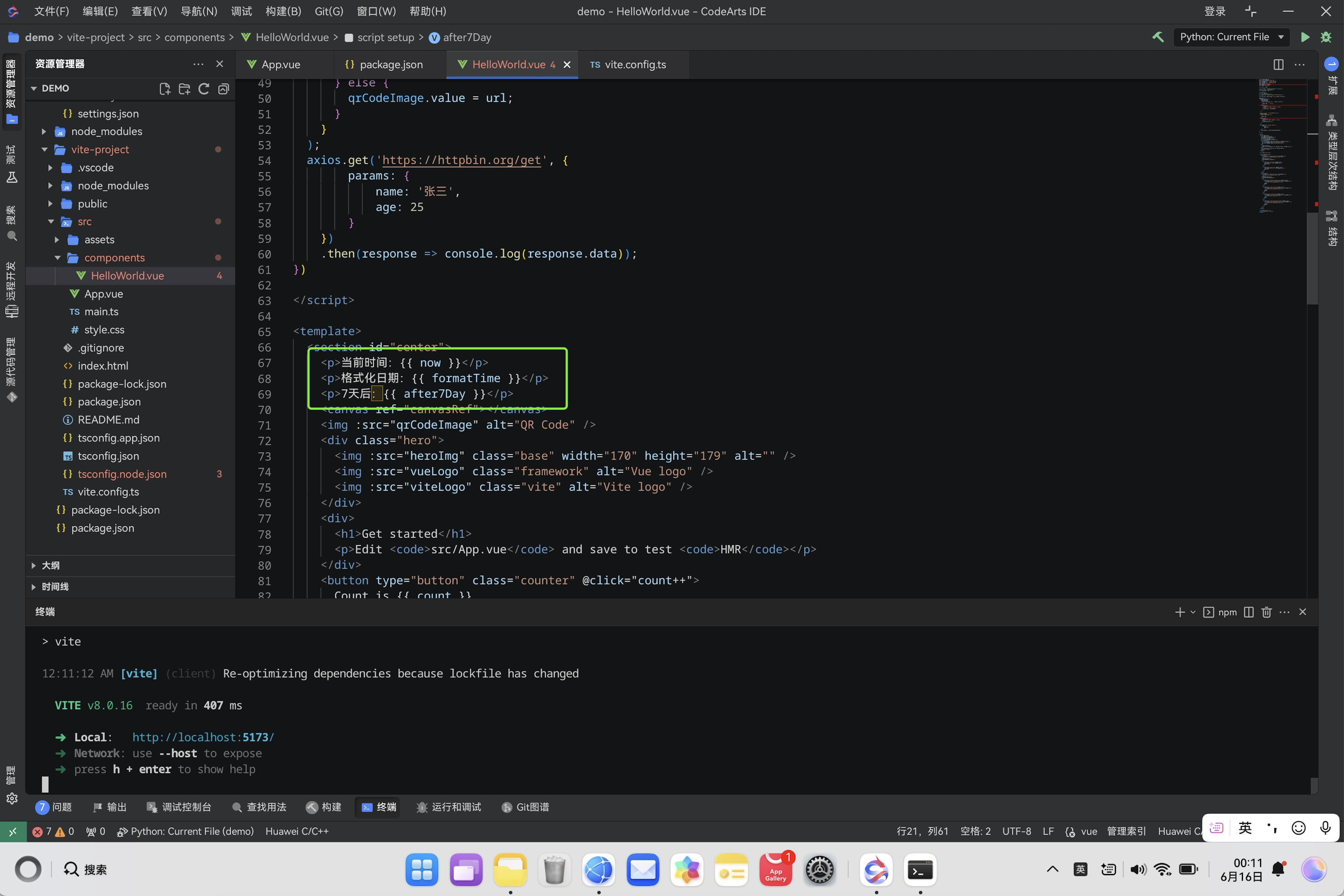Collapse the DEMO root section
Screen dimensions: 1344x896
pyautogui.click(x=34, y=88)
